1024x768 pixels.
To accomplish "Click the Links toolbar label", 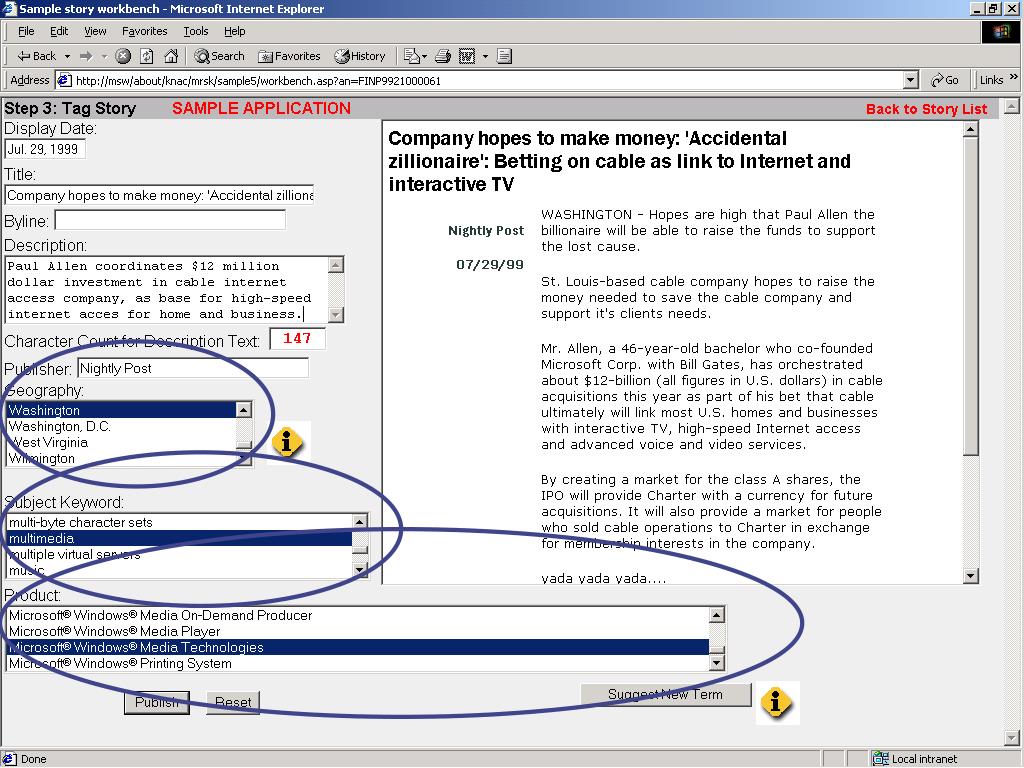I will [x=991, y=80].
